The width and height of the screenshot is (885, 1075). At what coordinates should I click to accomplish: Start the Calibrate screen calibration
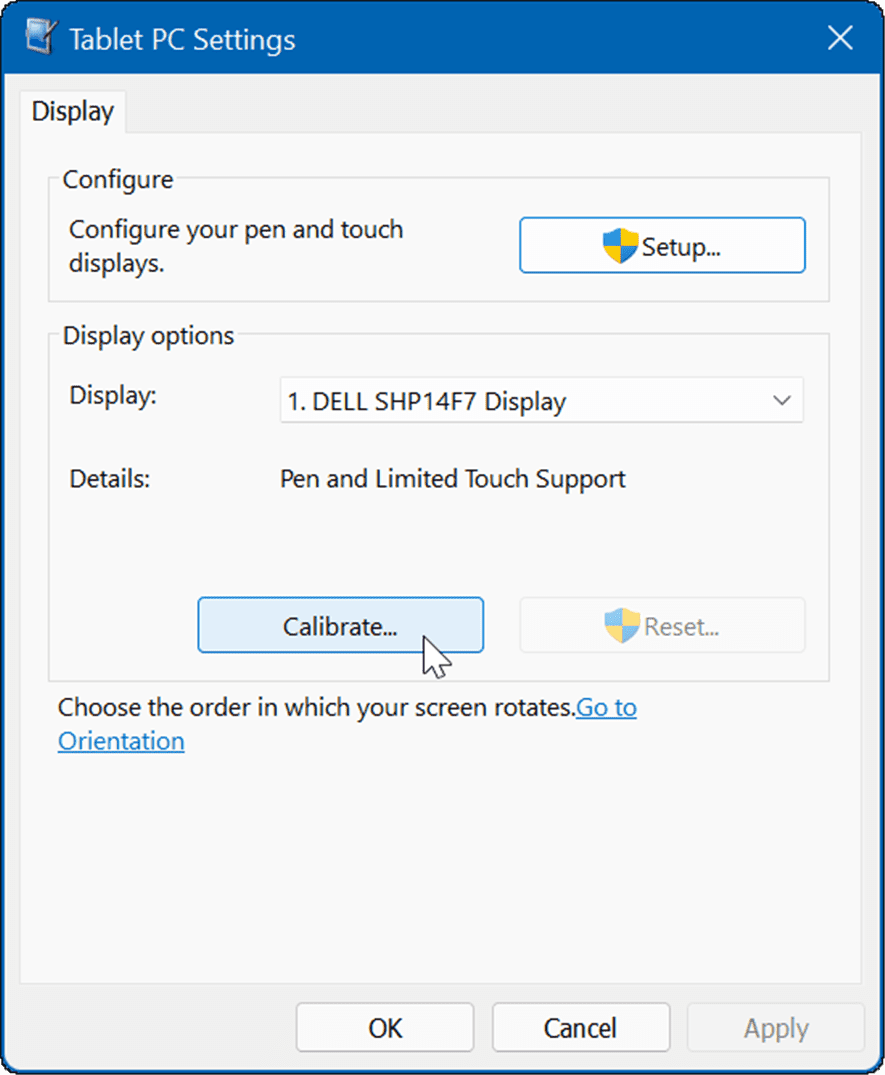[x=340, y=624]
